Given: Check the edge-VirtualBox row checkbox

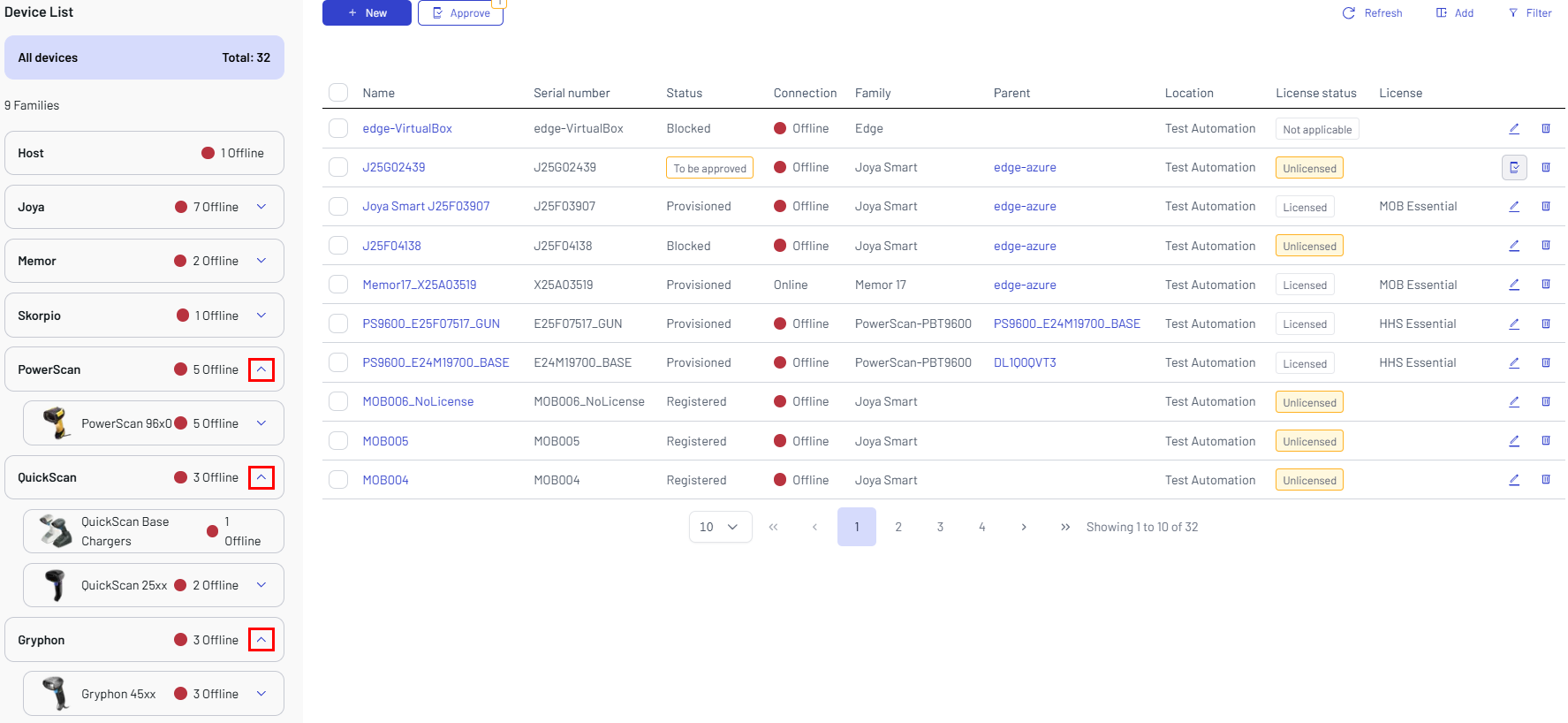Looking at the screenshot, I should (x=338, y=128).
